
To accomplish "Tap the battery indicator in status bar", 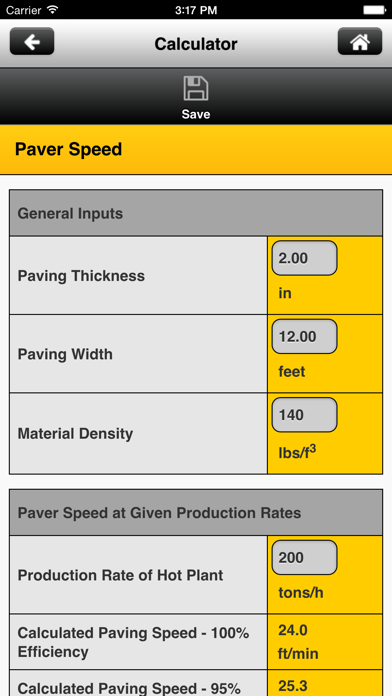I will pos(373,9).
